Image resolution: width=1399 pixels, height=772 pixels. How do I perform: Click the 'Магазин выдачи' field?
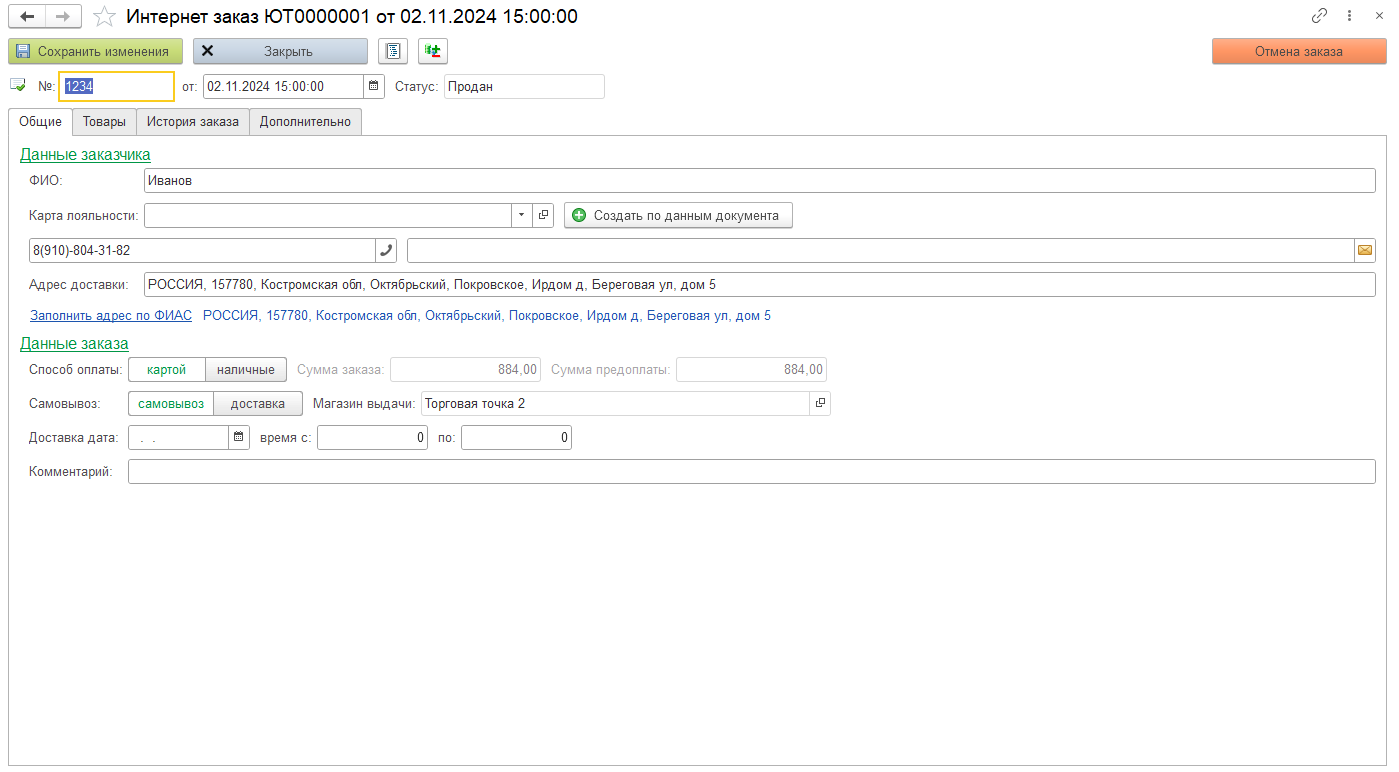click(615, 403)
